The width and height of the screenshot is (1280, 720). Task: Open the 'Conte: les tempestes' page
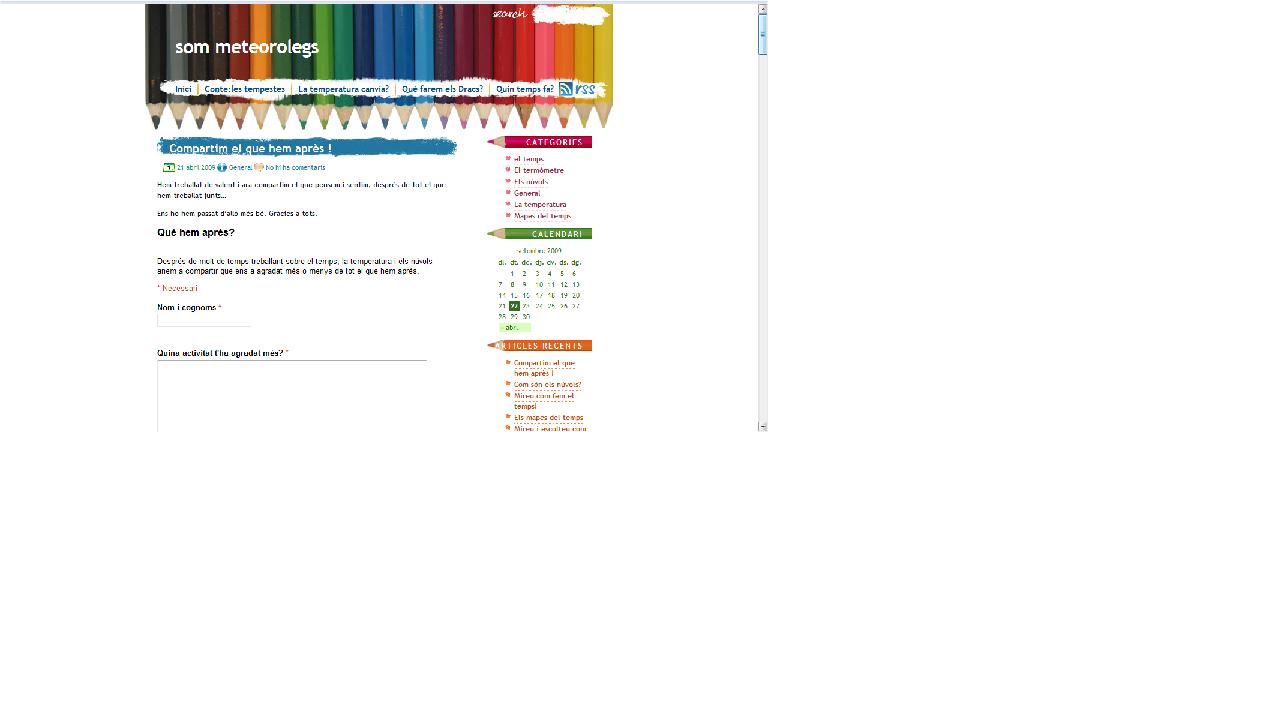click(x=244, y=89)
